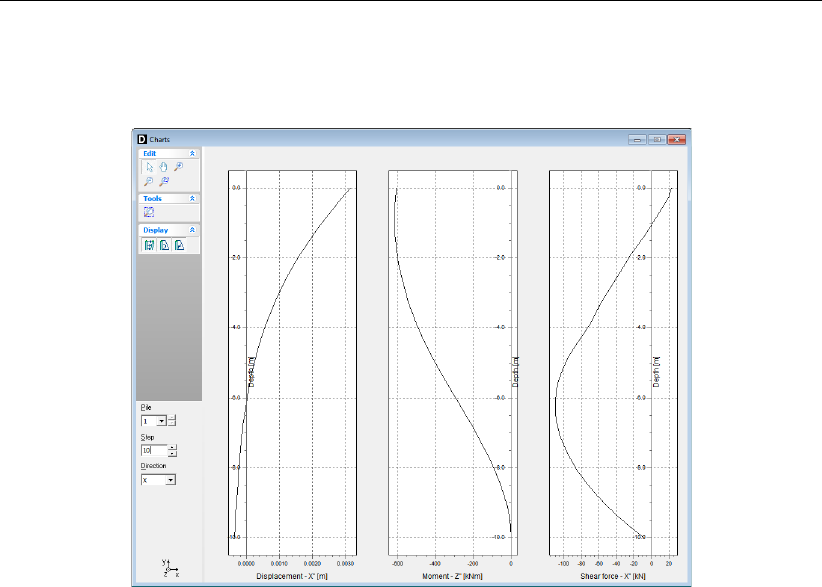Toggle the first Display chart icon

click(x=149, y=245)
